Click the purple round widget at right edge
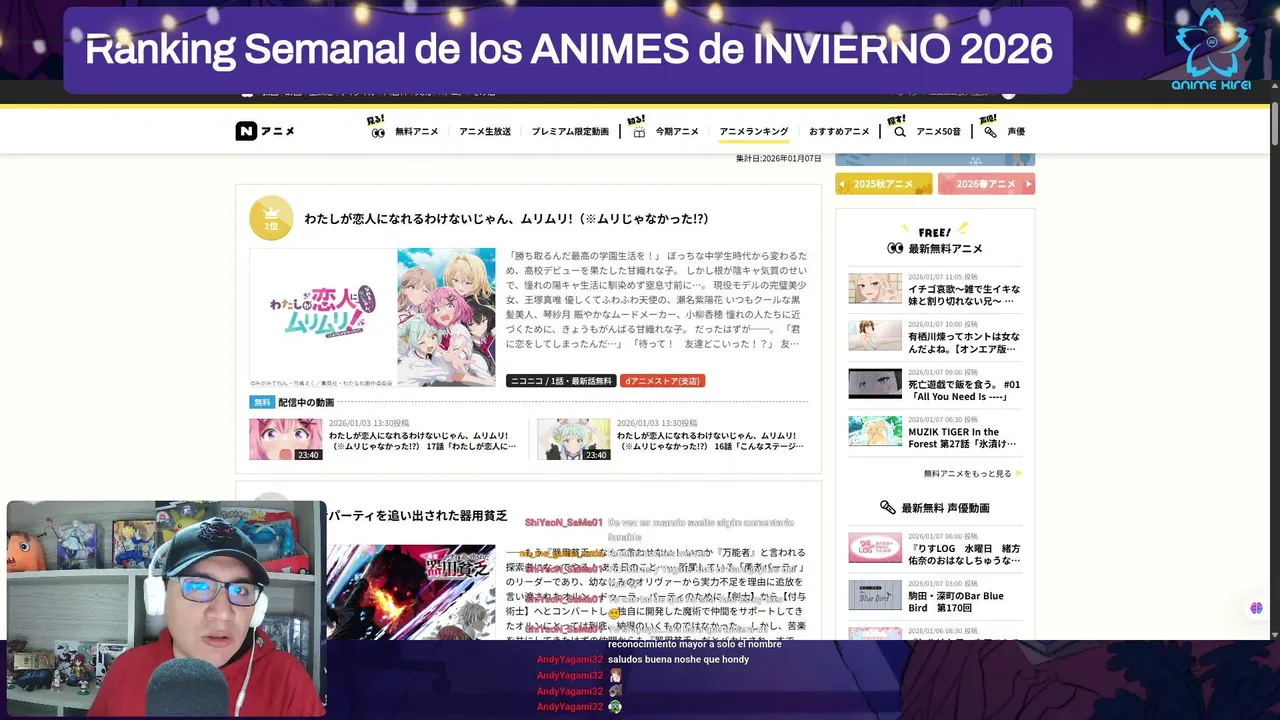Screen dimensions: 1280x720 1256,608
